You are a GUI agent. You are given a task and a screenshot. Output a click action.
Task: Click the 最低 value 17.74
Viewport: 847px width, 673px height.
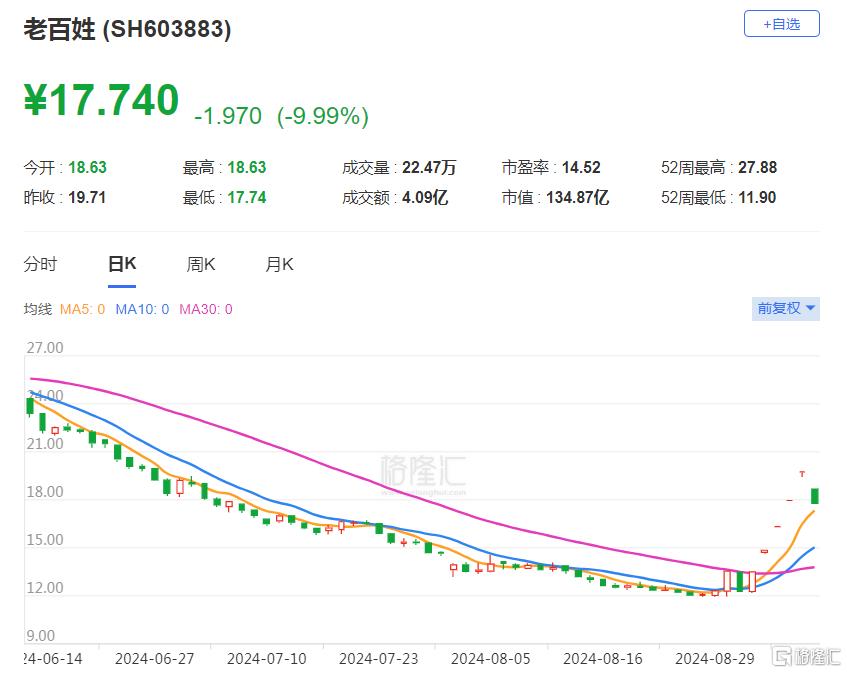247,197
